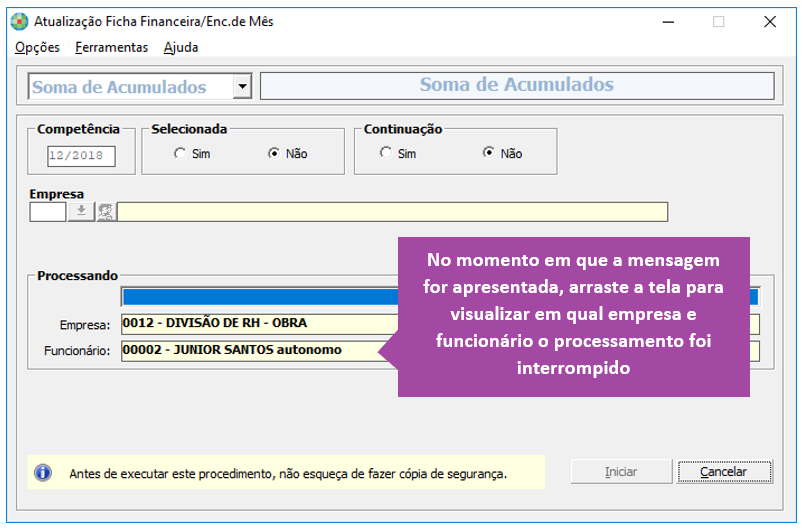
Task: Close the Atualização Ficha Financeira window
Action: (x=770, y=22)
